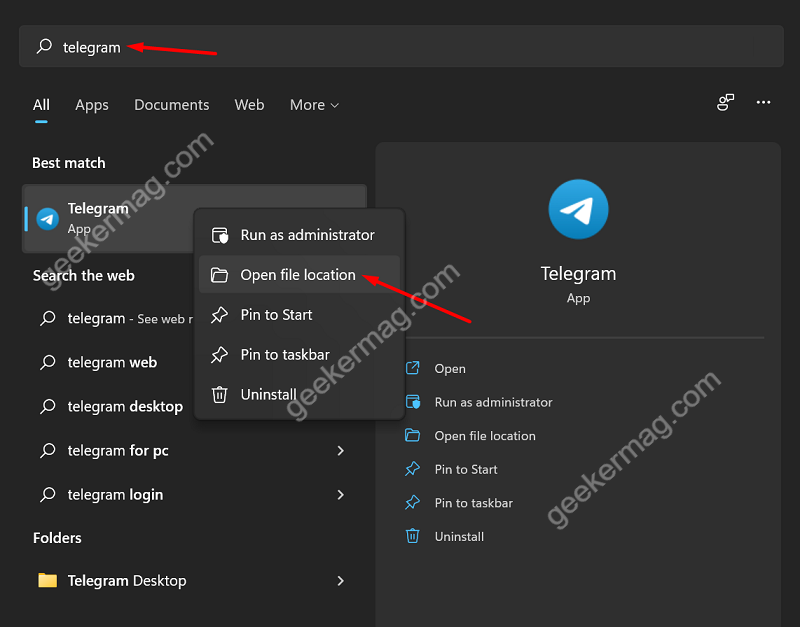Switch to the Apps tab
Viewport: 800px width, 627px height.
pos(92,105)
